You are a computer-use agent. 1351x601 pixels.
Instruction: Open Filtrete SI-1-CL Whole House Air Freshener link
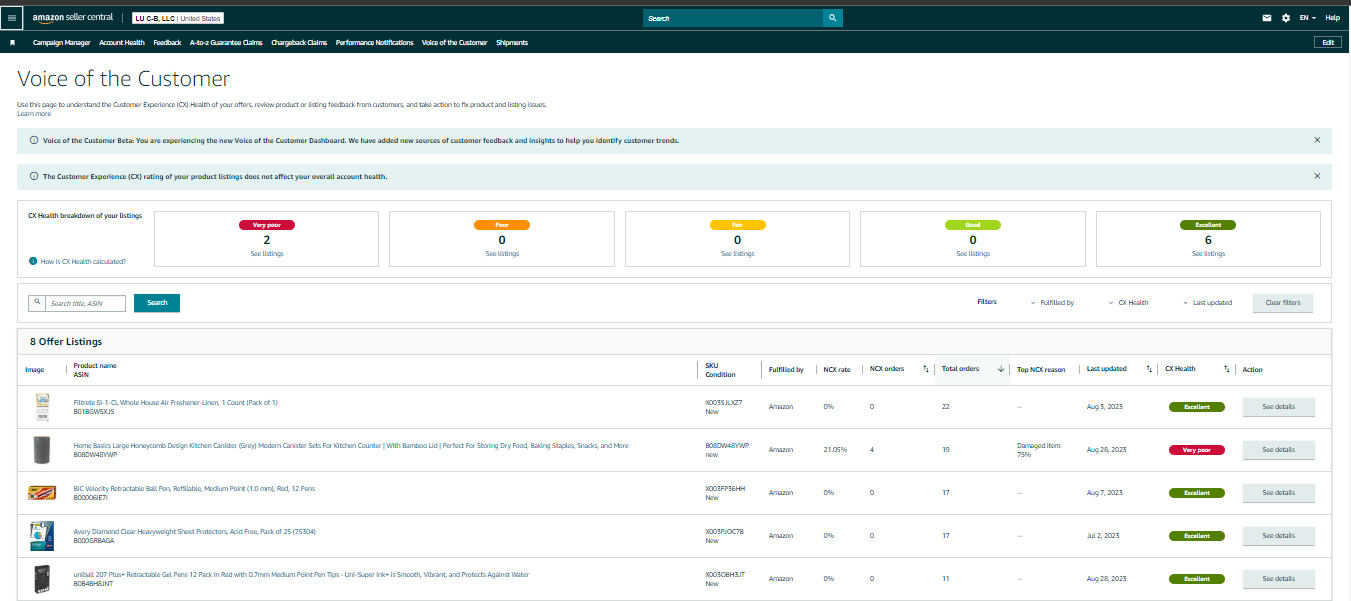click(175, 402)
